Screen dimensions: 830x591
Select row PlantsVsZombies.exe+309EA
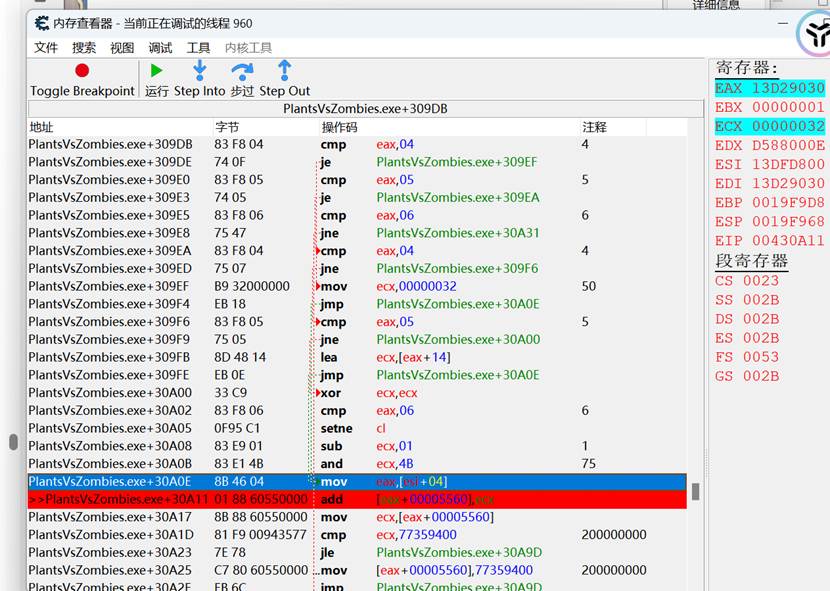coord(357,250)
